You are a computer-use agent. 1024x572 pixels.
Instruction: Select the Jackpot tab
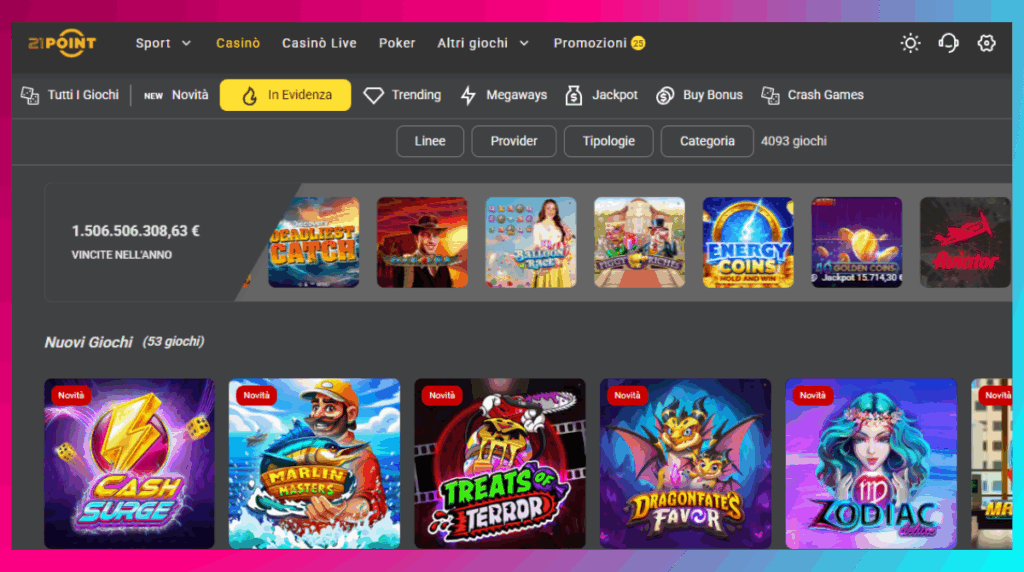click(601, 95)
